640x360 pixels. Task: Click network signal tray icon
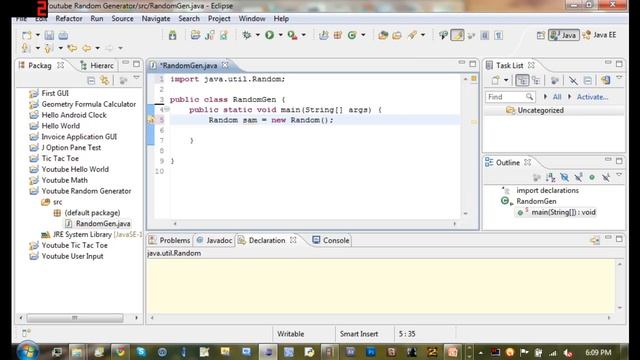(x=552, y=353)
